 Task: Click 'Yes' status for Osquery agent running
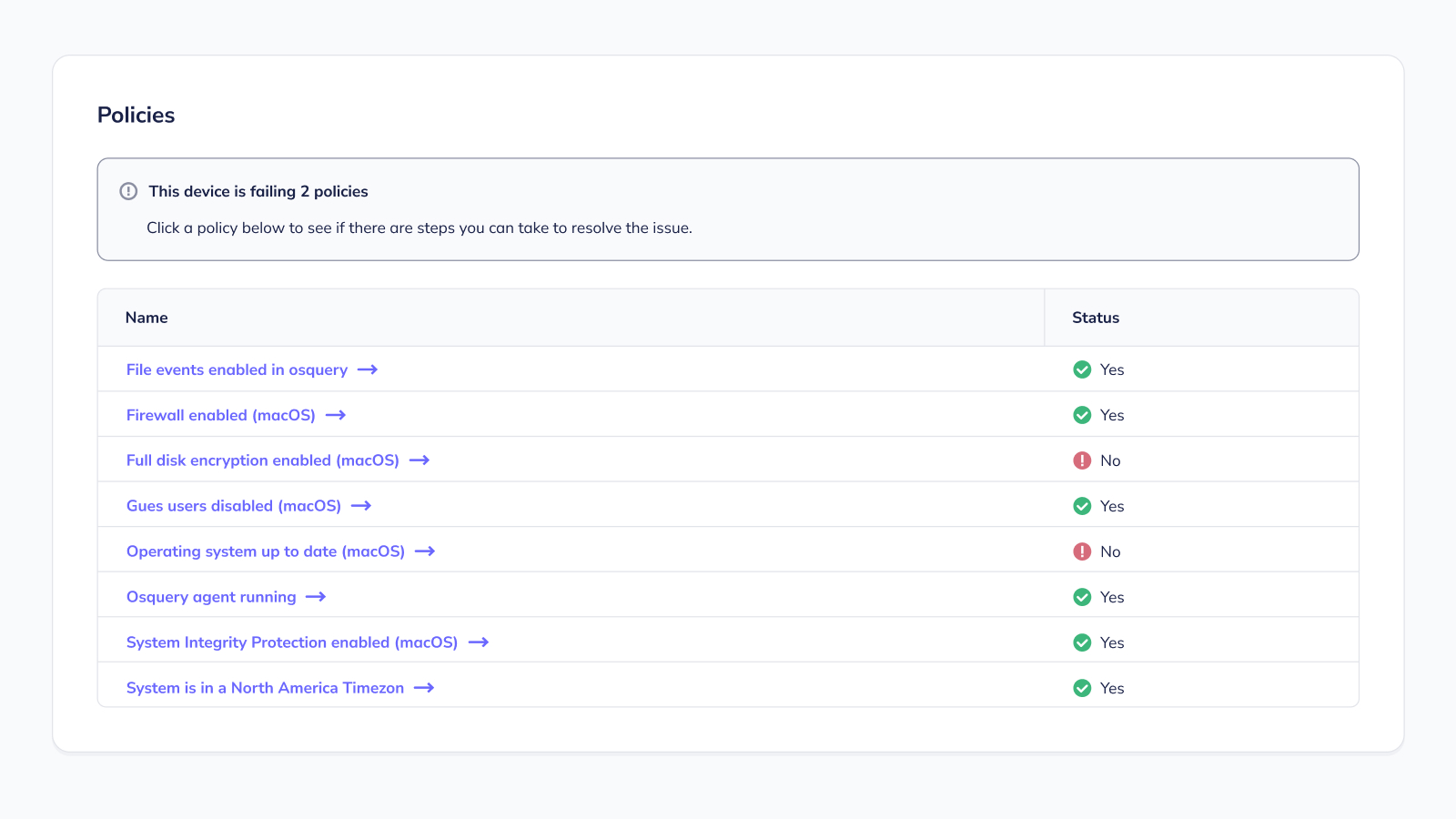click(1112, 597)
